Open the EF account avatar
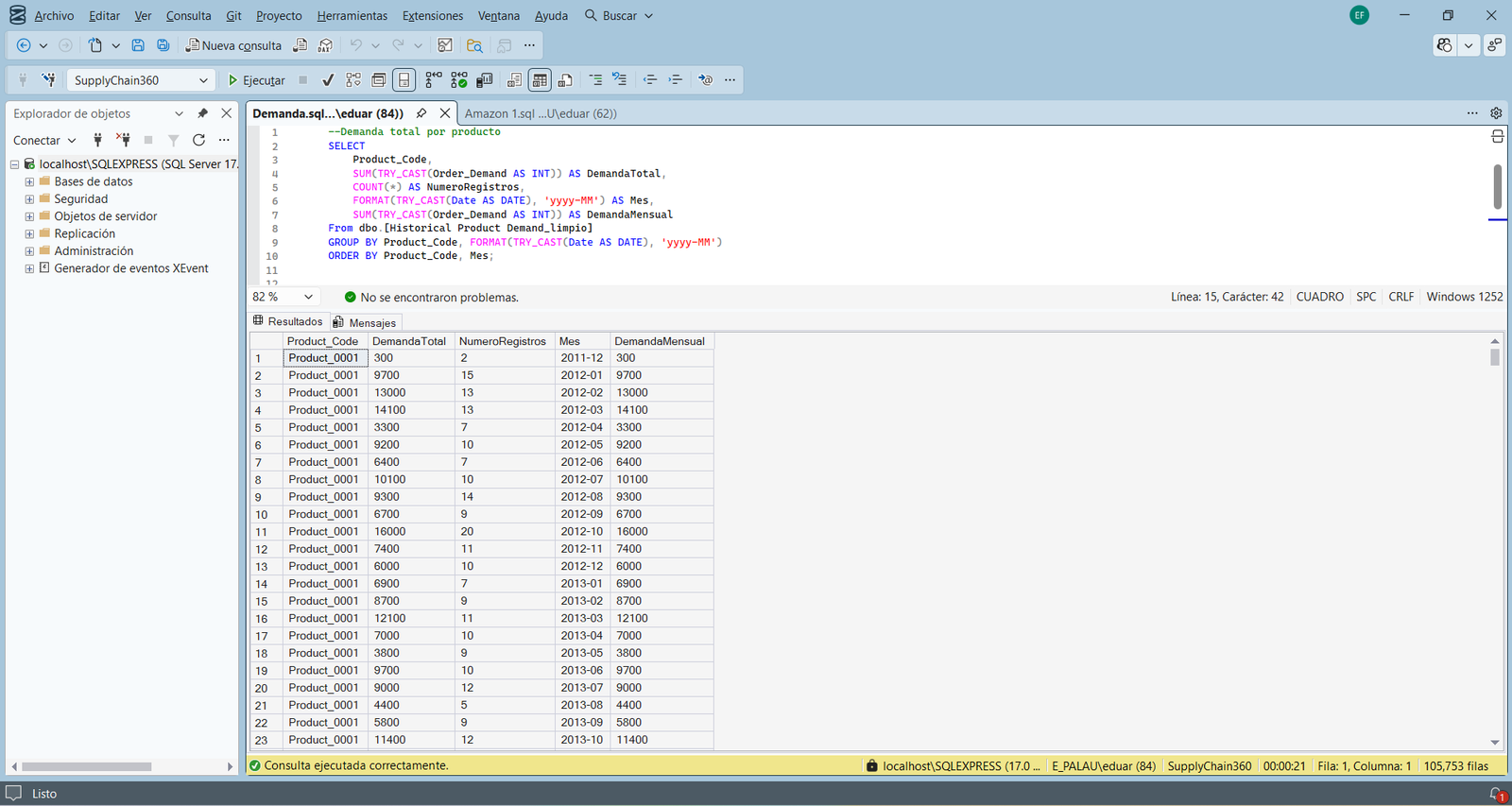Image resolution: width=1512 pixels, height=806 pixels. [1359, 15]
